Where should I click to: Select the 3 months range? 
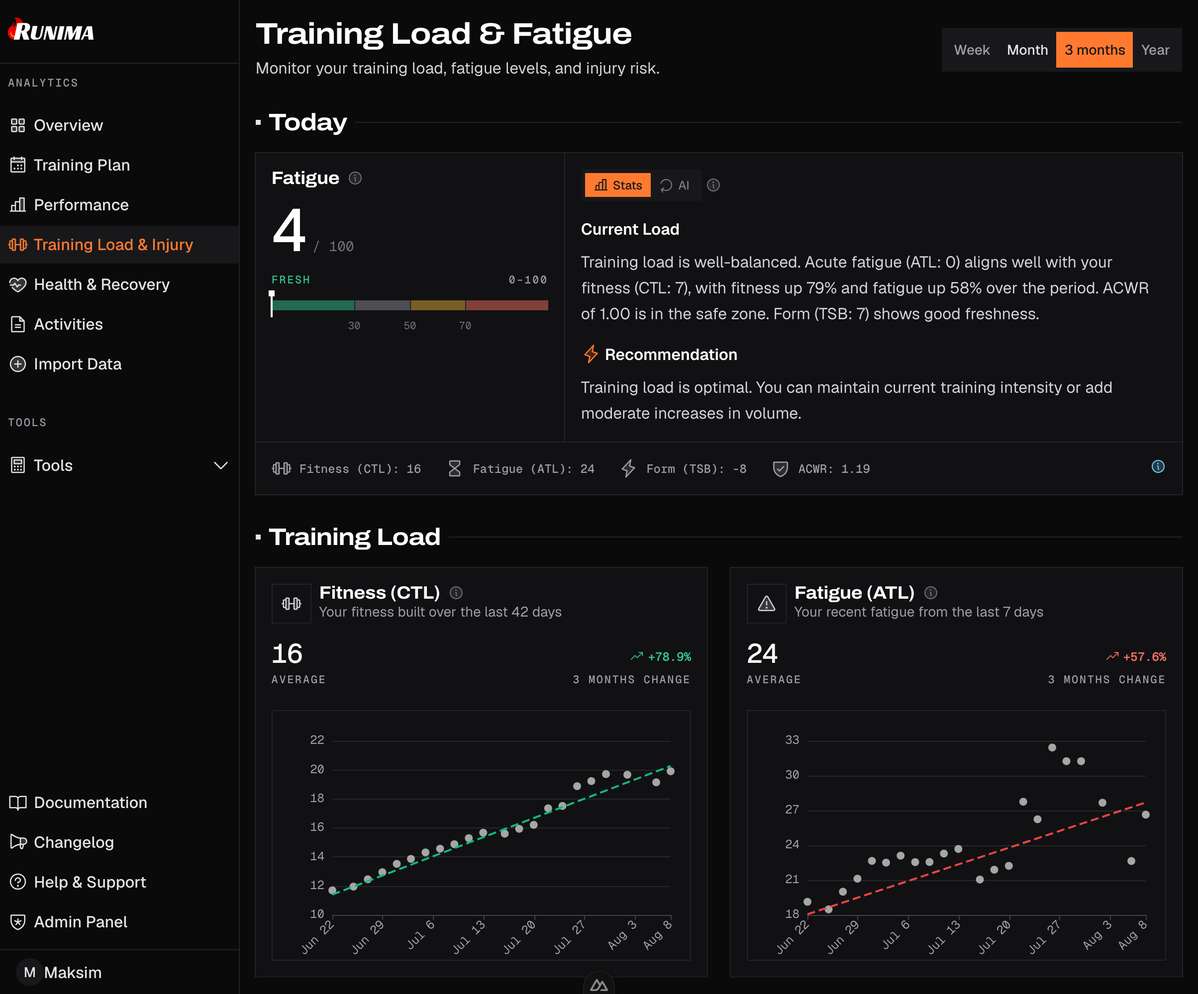coord(1094,50)
